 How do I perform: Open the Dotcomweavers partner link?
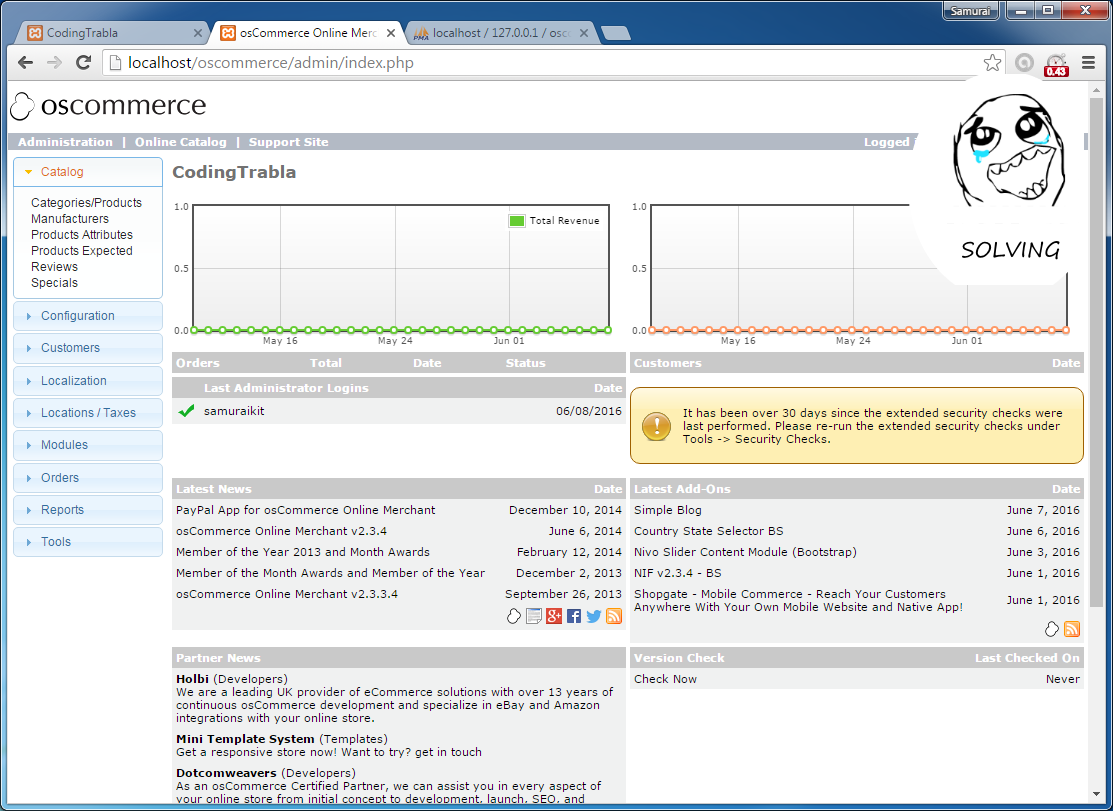click(226, 773)
